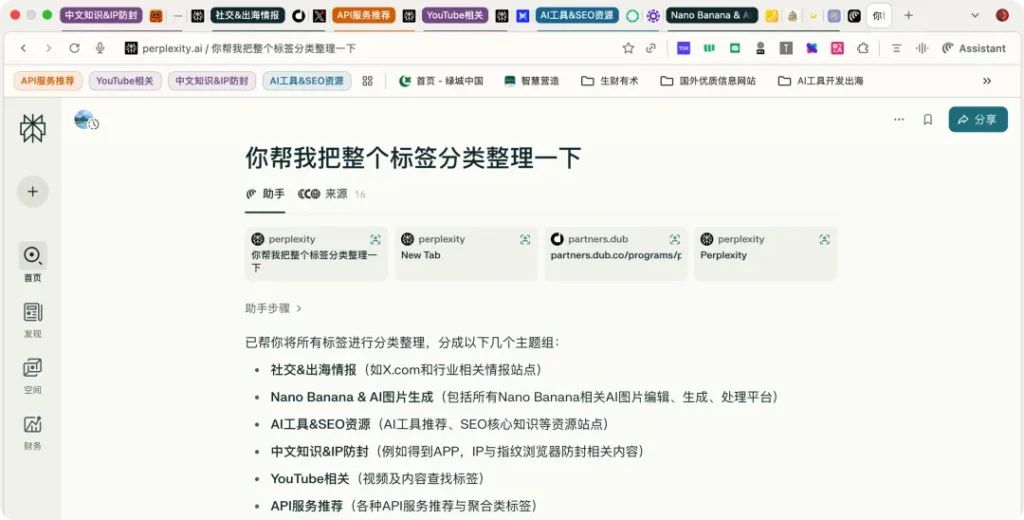Viewport: 1024px width, 520px height.
Task: Open the partners.dub source card
Action: (x=616, y=253)
